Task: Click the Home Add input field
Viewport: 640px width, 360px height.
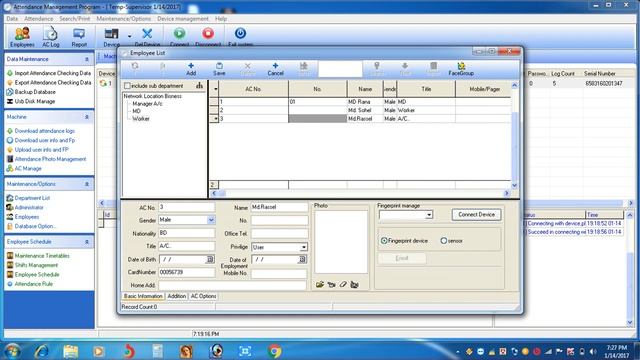Action: point(232,285)
